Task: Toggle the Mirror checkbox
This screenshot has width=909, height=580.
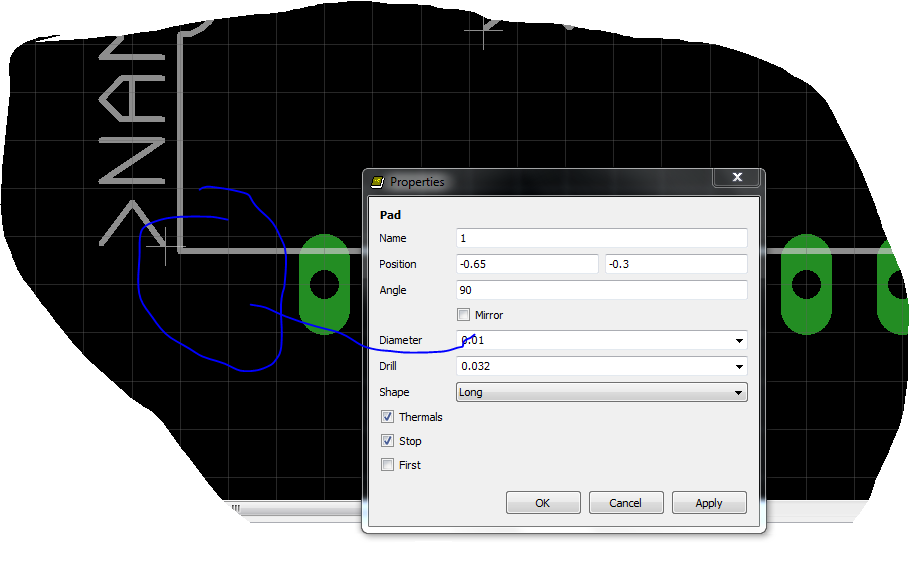Action: click(463, 315)
